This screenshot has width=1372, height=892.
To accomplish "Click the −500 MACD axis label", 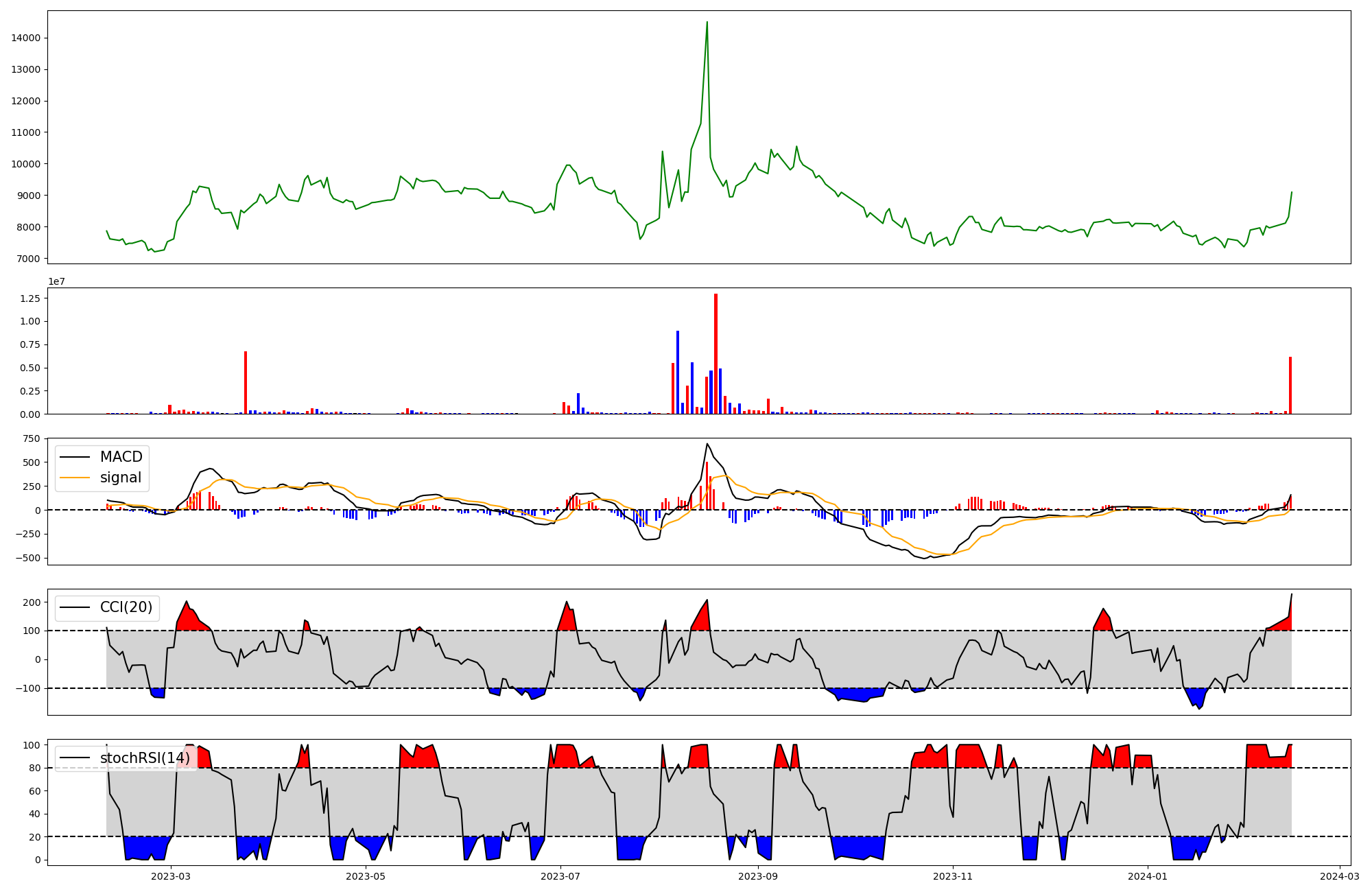I will tap(27, 559).
